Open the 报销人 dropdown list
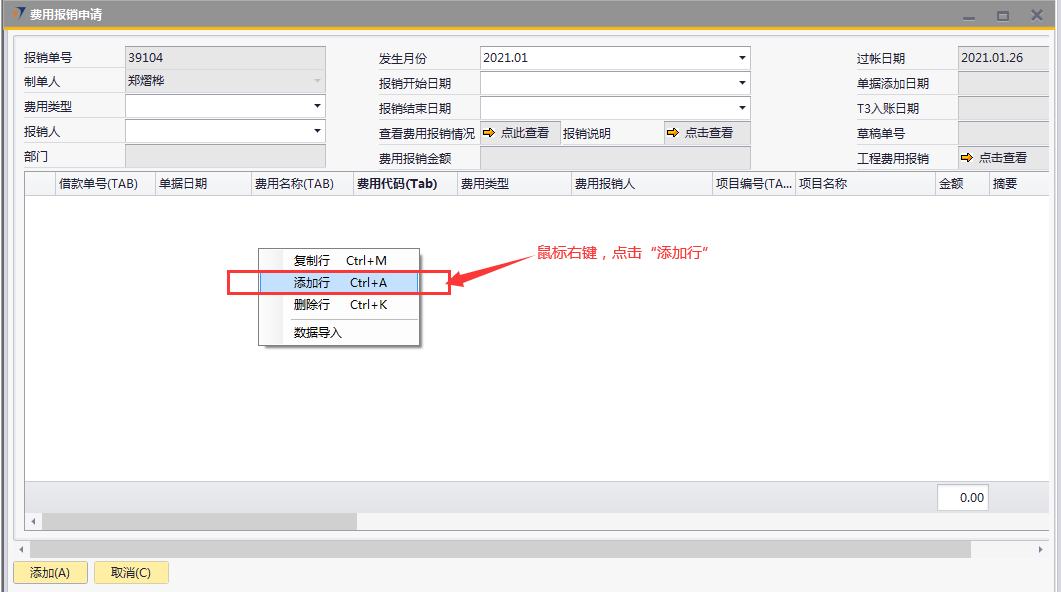Viewport: 1061px width, 592px height. click(317, 130)
